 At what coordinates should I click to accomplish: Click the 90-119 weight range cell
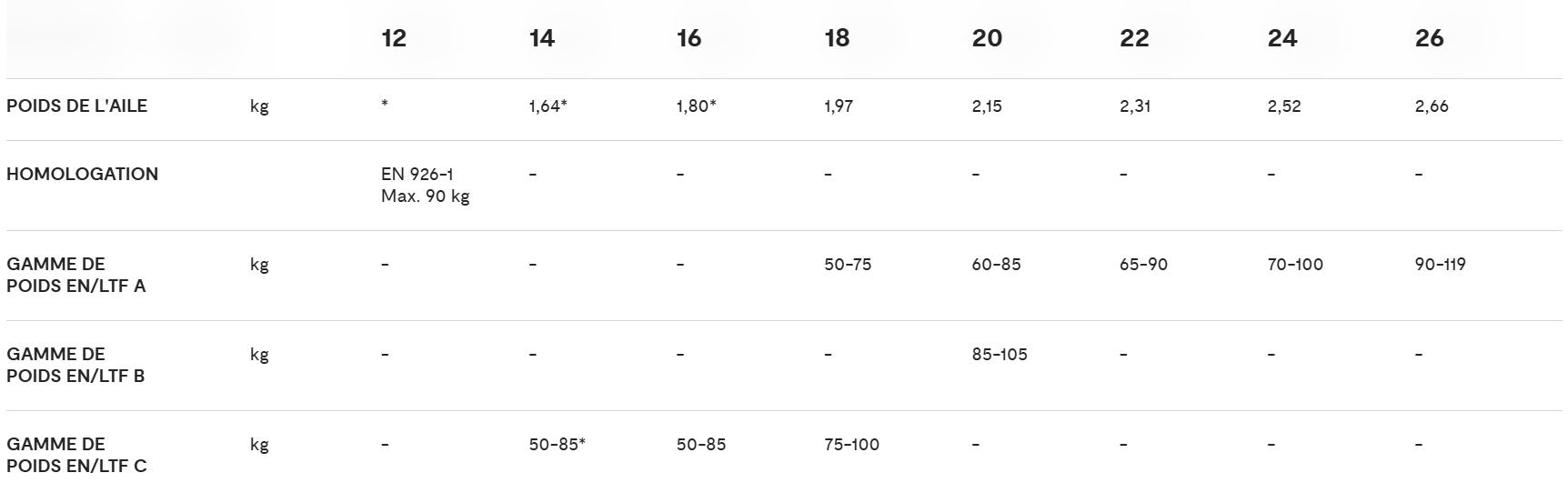(1441, 265)
